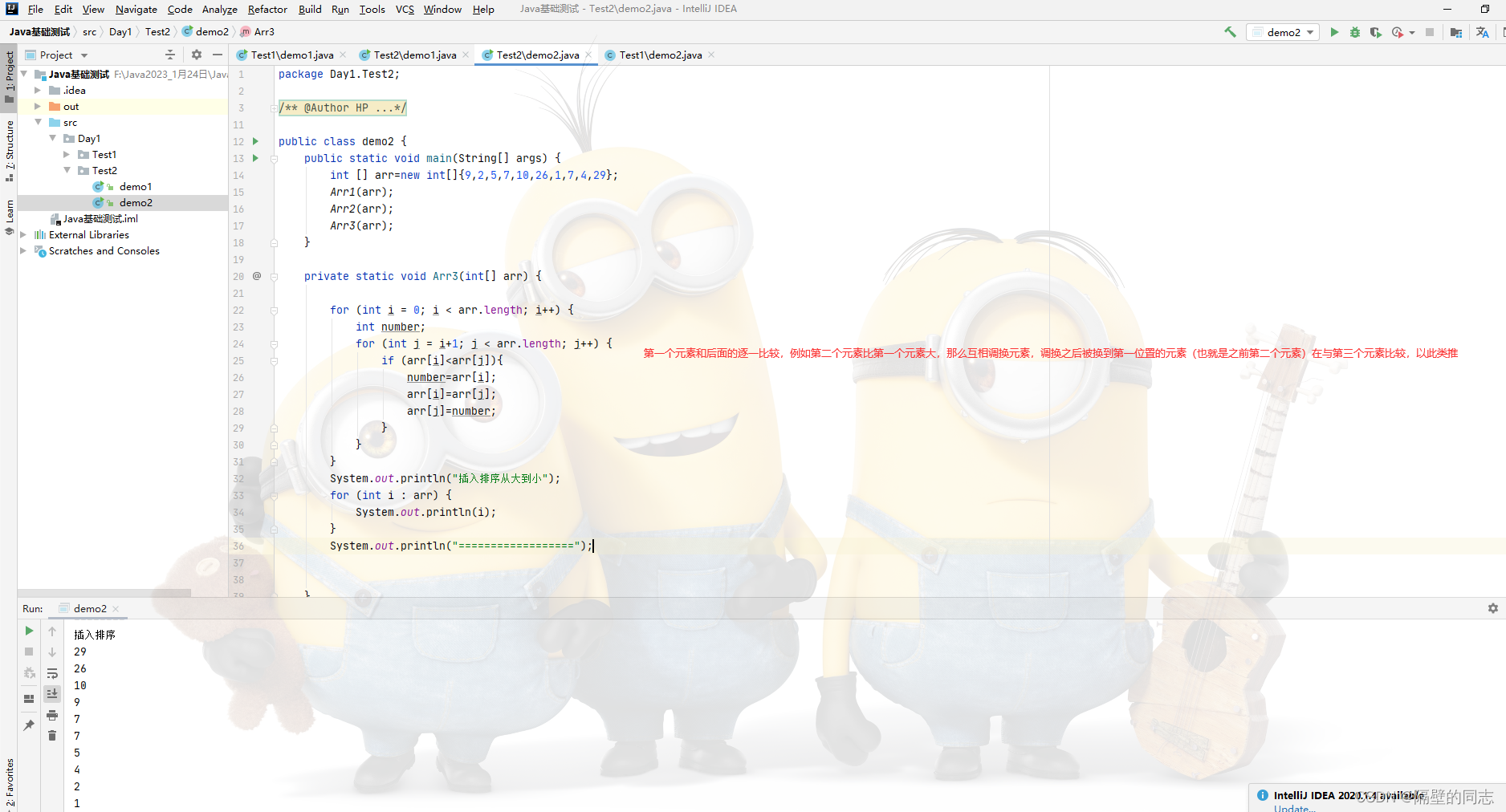Click the Up the Stack Trace arrow
Image resolution: width=1506 pixels, height=812 pixels.
(52, 631)
